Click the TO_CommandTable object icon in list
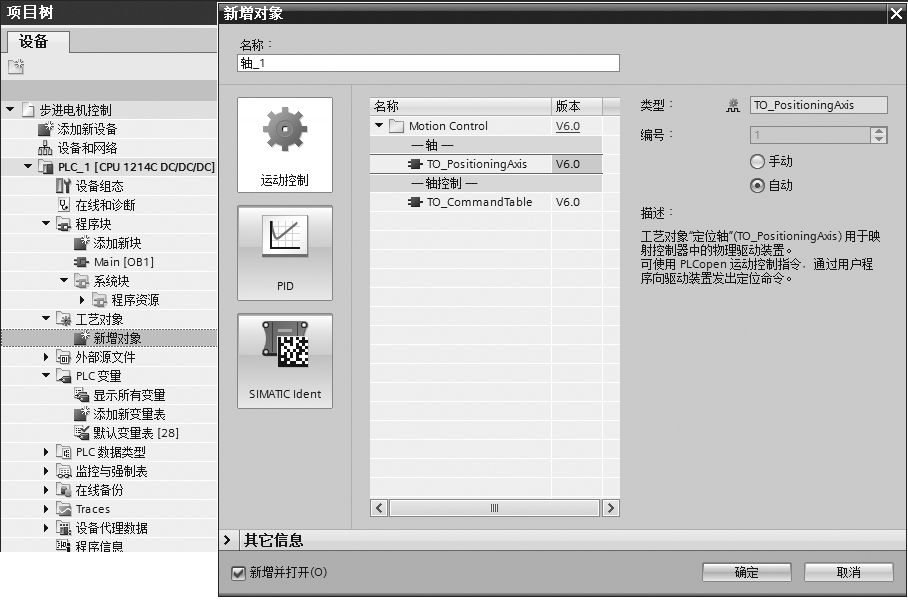The height and width of the screenshot is (602, 908). point(415,202)
